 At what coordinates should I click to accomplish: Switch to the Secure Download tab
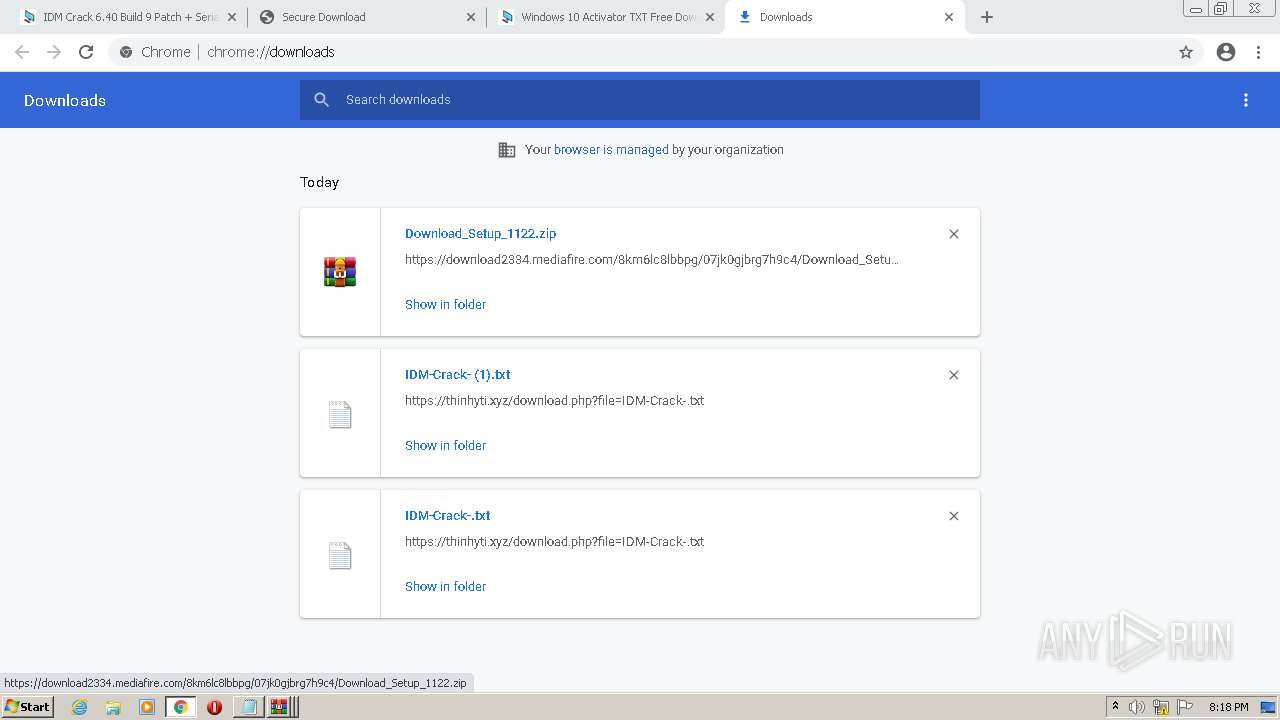365,17
